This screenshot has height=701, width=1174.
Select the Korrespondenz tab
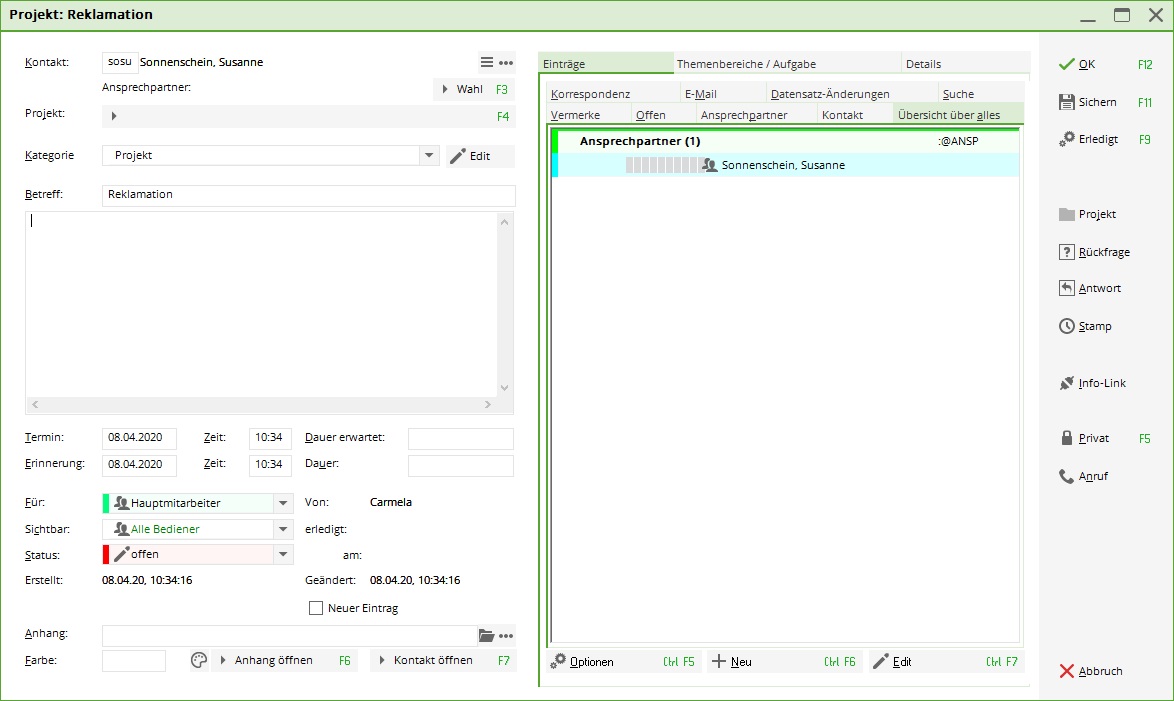590,94
